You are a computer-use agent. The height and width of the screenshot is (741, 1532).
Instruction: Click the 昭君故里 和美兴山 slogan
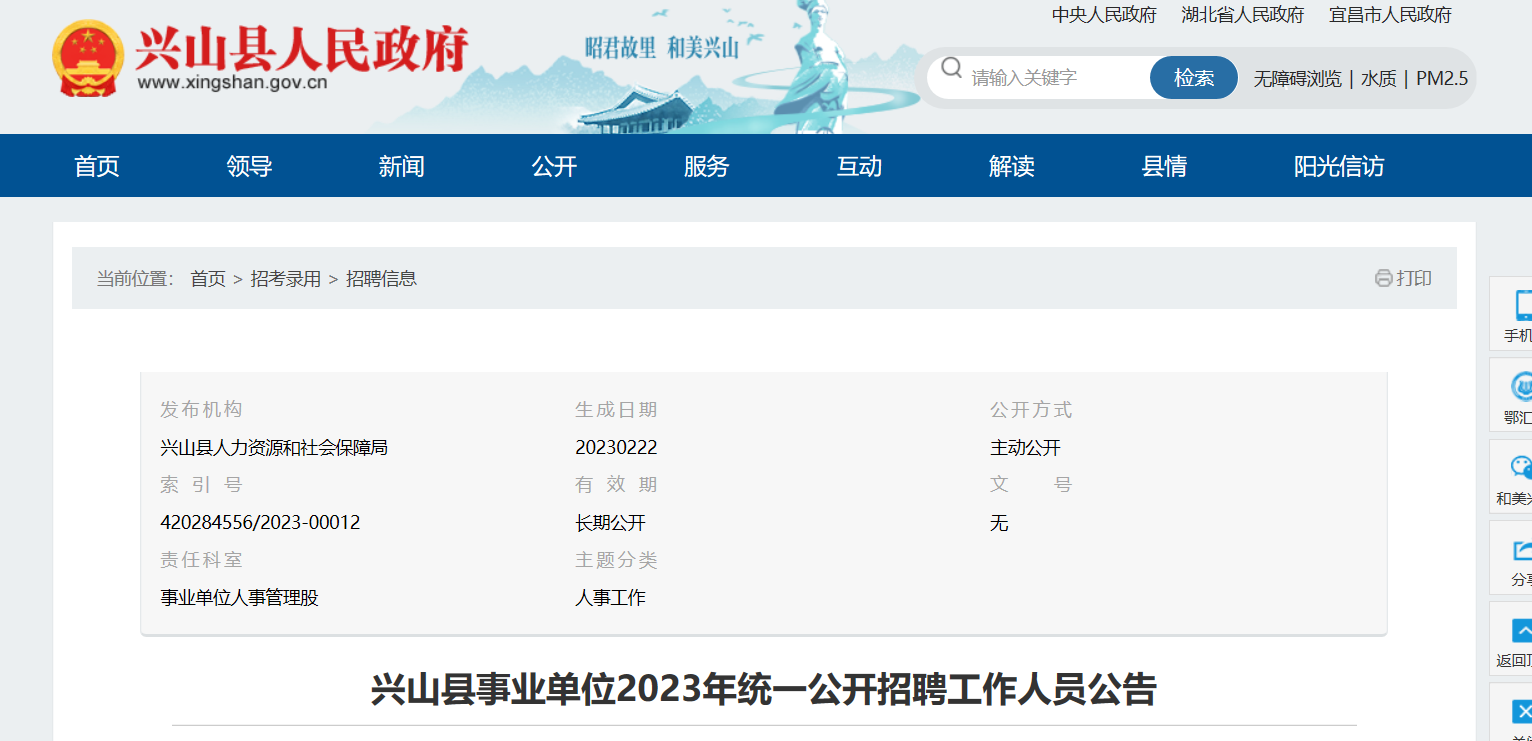point(662,46)
